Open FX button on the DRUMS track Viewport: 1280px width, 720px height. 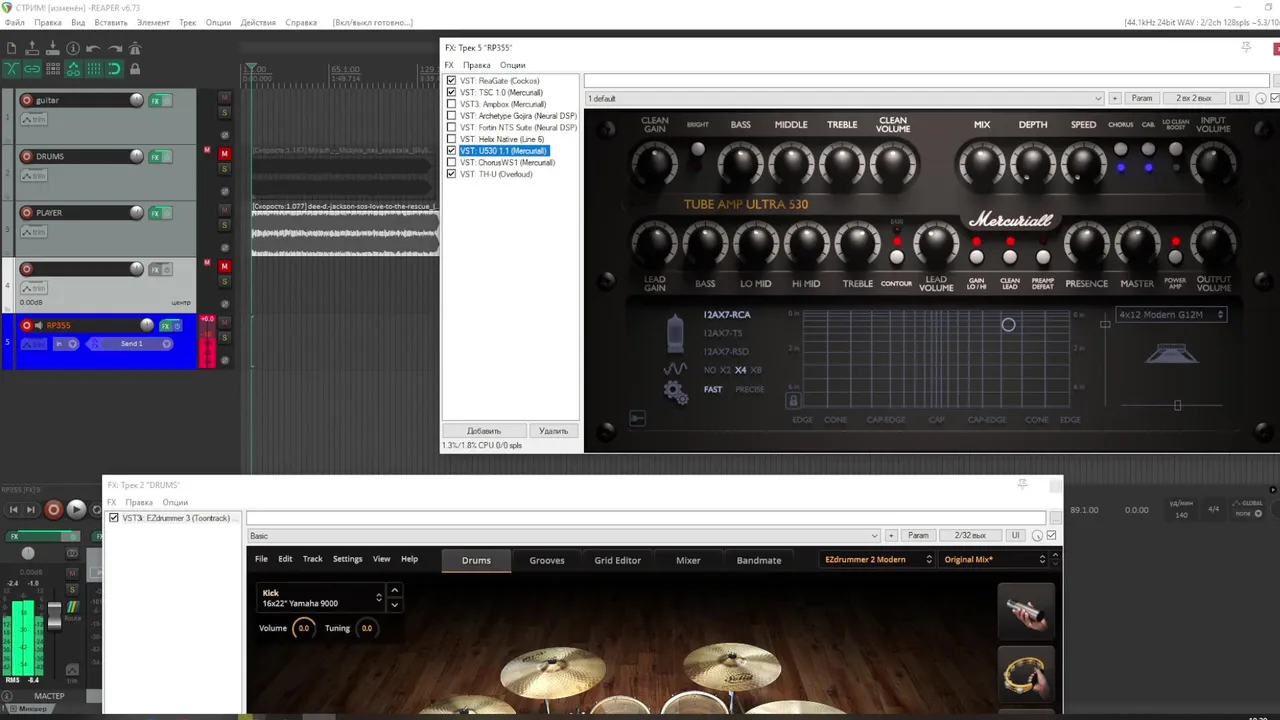[155, 157]
